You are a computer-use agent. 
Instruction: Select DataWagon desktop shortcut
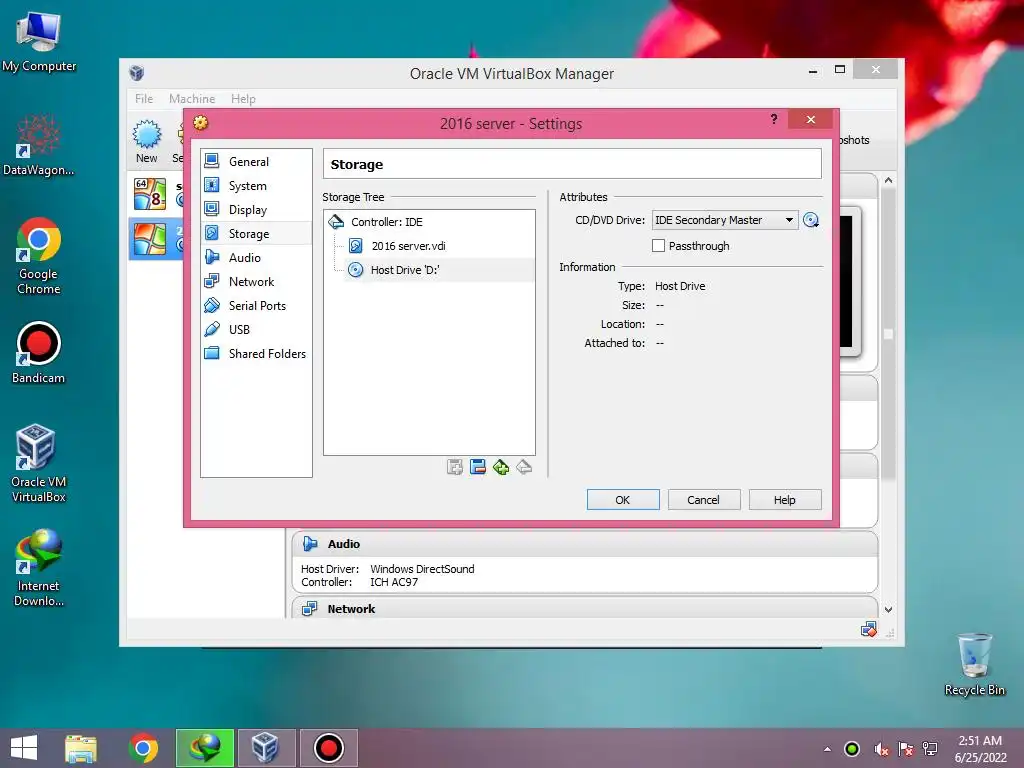[39, 145]
